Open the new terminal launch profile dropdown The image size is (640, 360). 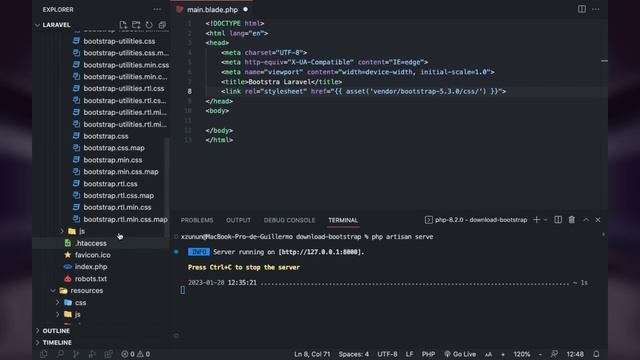(x=545, y=220)
